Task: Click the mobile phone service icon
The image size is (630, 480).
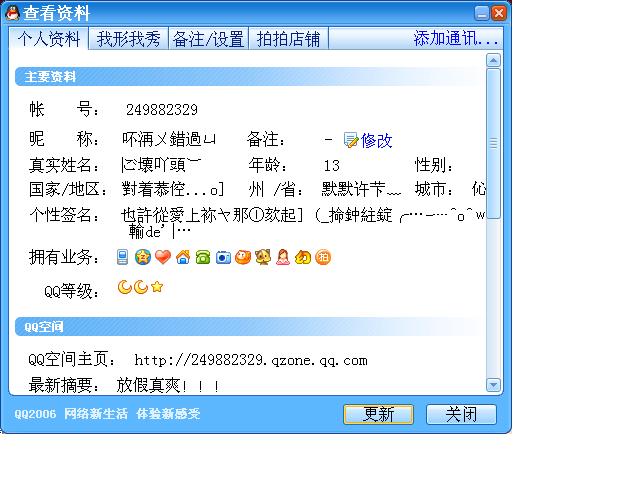Action: pyautogui.click(x=122, y=257)
